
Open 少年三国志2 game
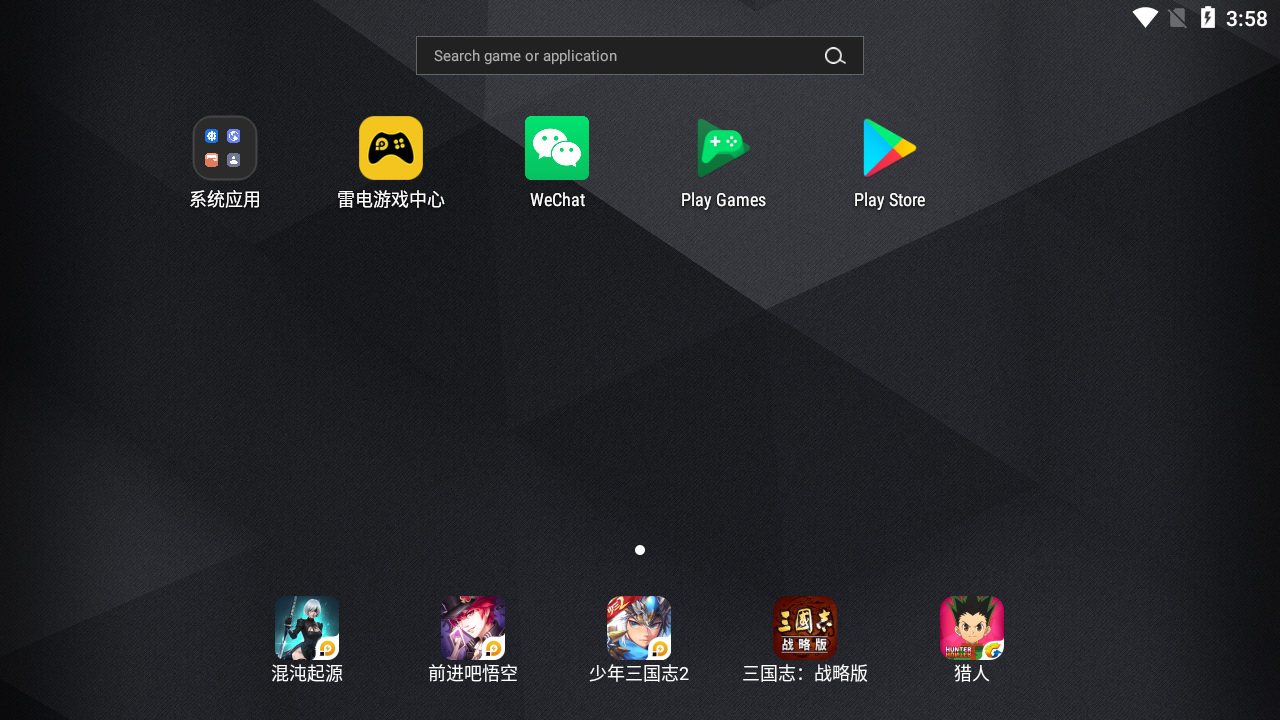(639, 628)
